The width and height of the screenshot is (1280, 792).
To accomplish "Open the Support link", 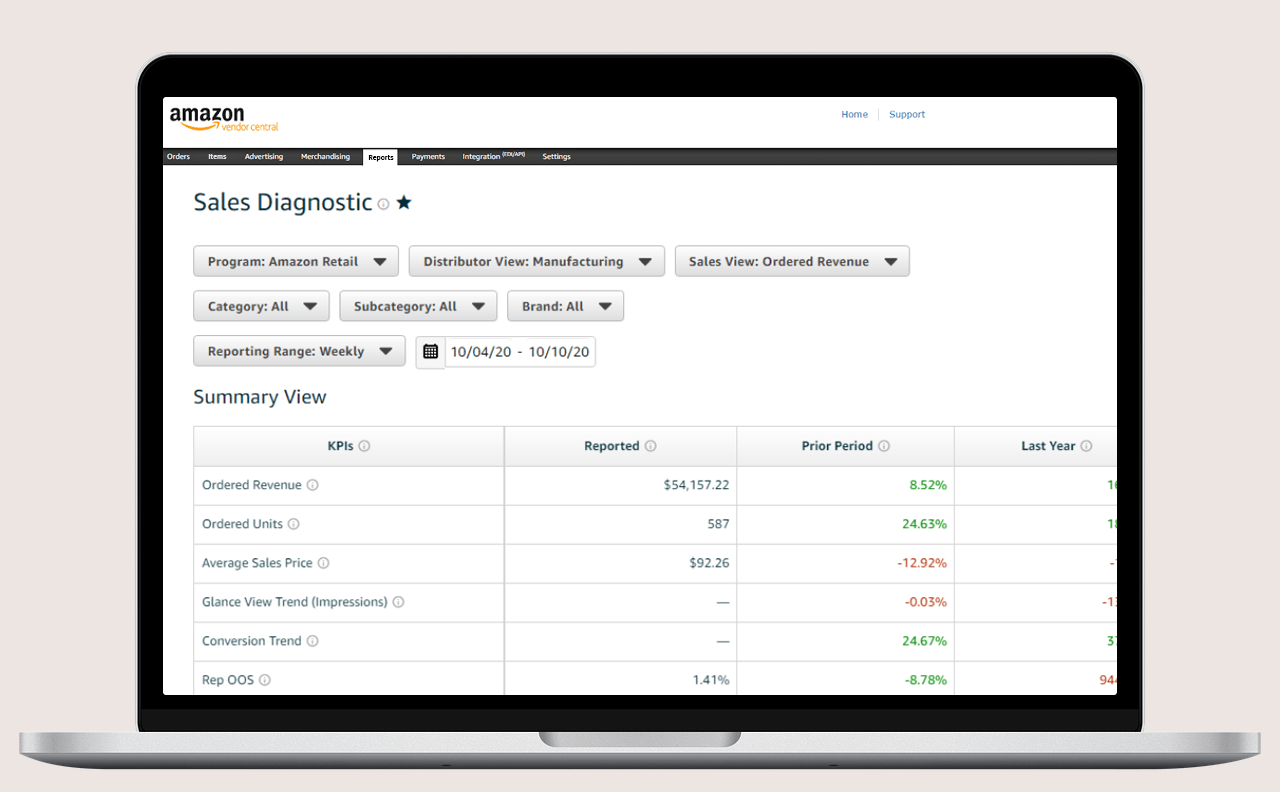I will point(907,115).
